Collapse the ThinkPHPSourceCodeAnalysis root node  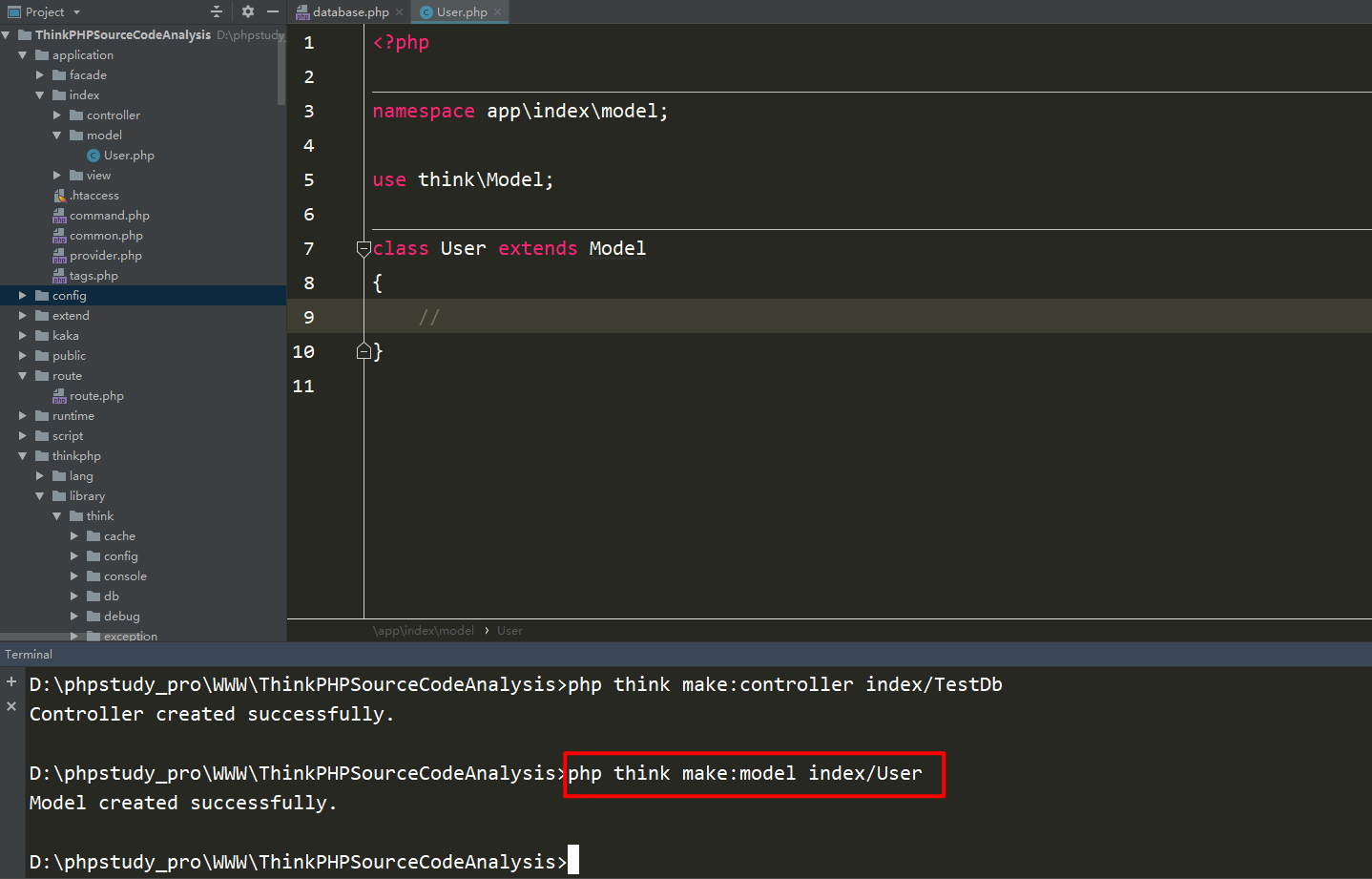(6, 35)
